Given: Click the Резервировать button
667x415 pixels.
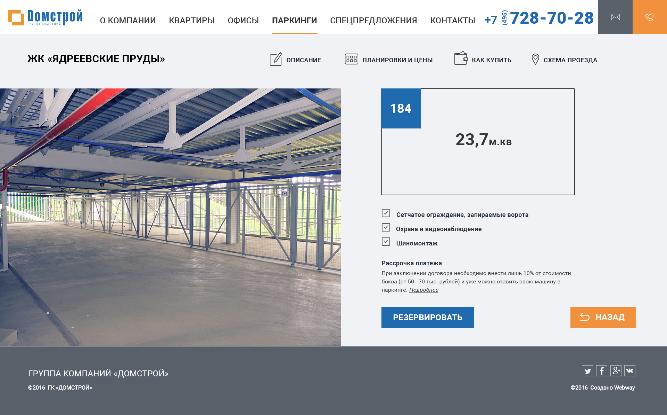Looking at the screenshot, I should pos(427,317).
